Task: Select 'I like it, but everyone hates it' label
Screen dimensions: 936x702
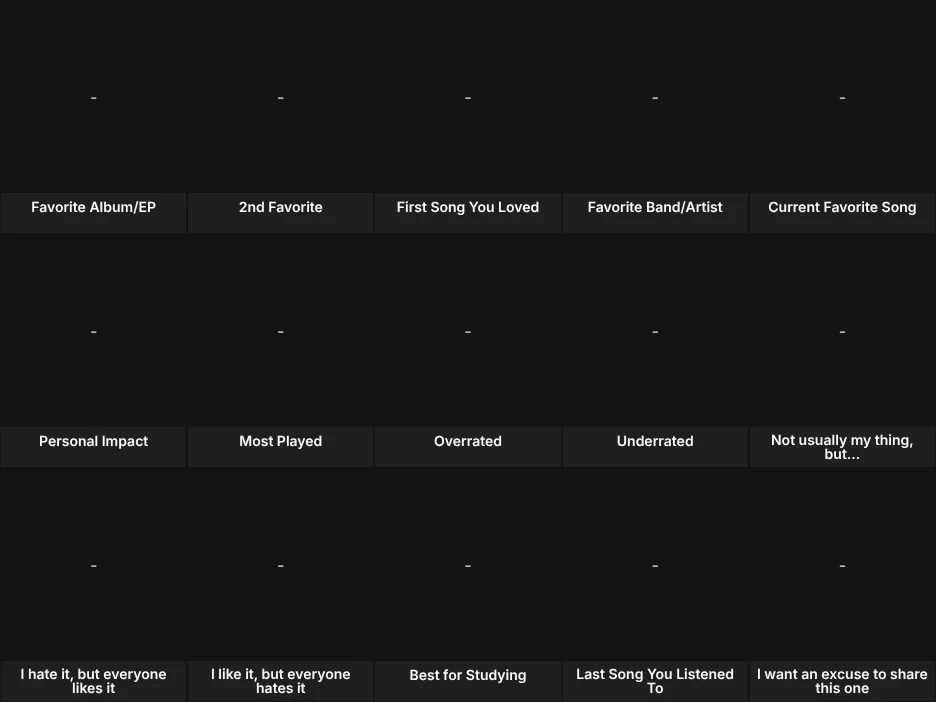Action: 281,681
